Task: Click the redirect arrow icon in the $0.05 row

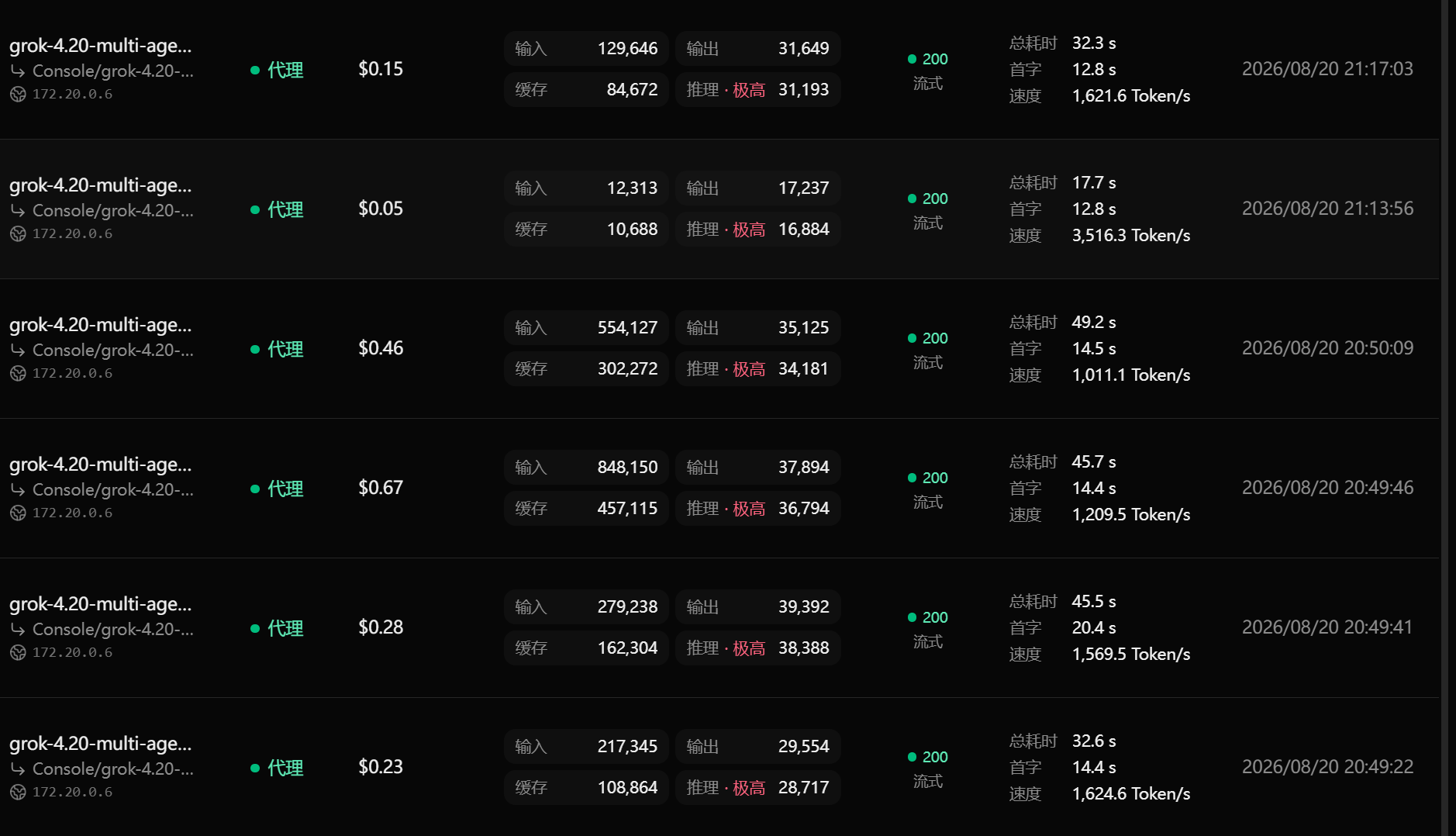Action: [18, 211]
